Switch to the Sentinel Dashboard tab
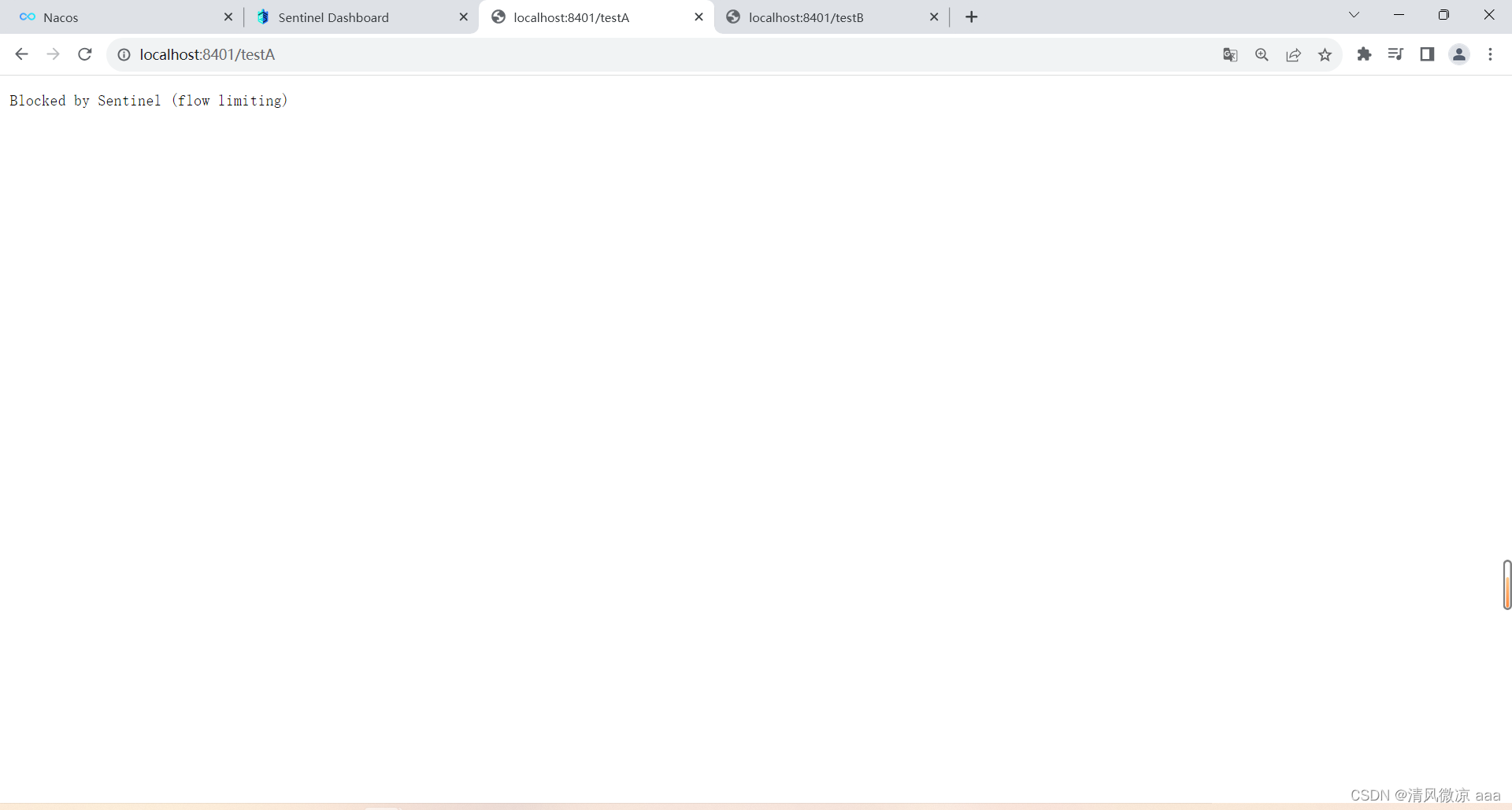Screen dimensions: 1512x810 point(361,17)
